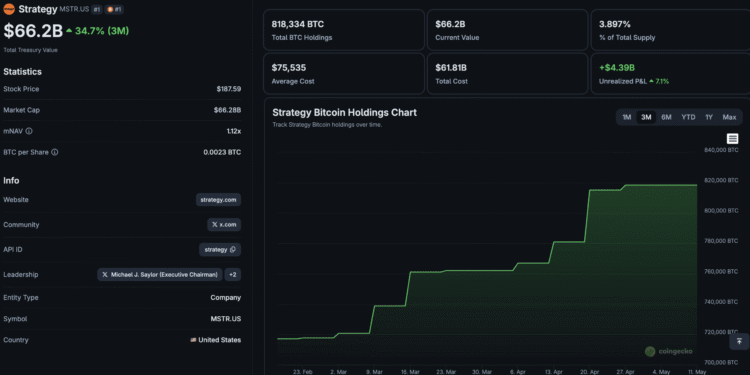Expand the +2 leadership entries
The height and width of the screenshot is (375, 750).
point(232,275)
